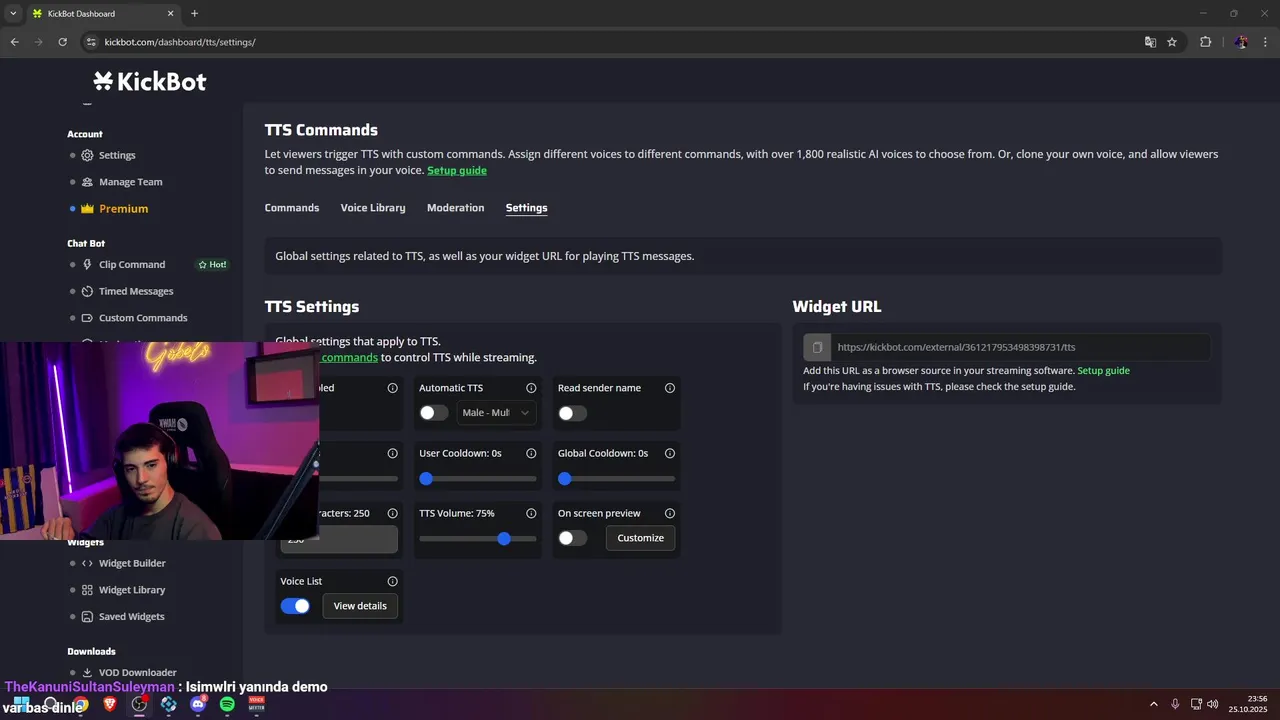Open Voicemeeter from the taskbar
The width and height of the screenshot is (1280, 720).
click(257, 704)
